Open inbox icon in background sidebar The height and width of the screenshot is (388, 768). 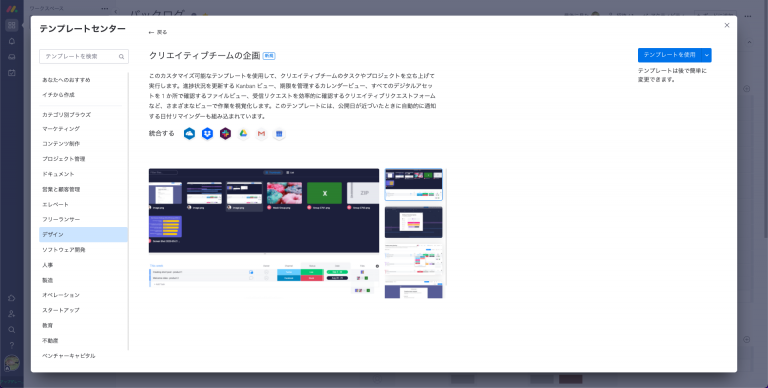(x=12, y=57)
